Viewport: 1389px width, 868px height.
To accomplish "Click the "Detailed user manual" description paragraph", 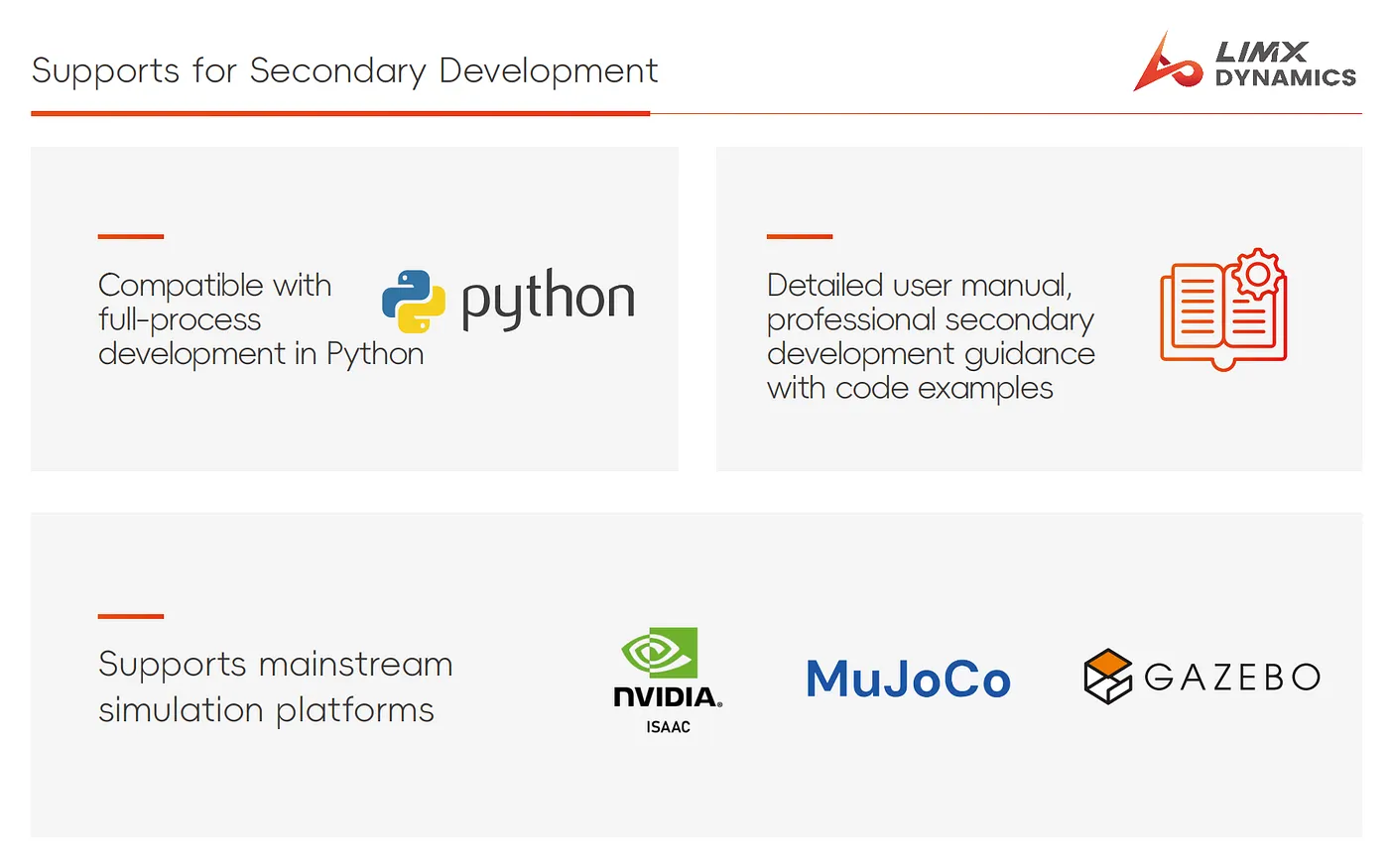I will point(931,336).
